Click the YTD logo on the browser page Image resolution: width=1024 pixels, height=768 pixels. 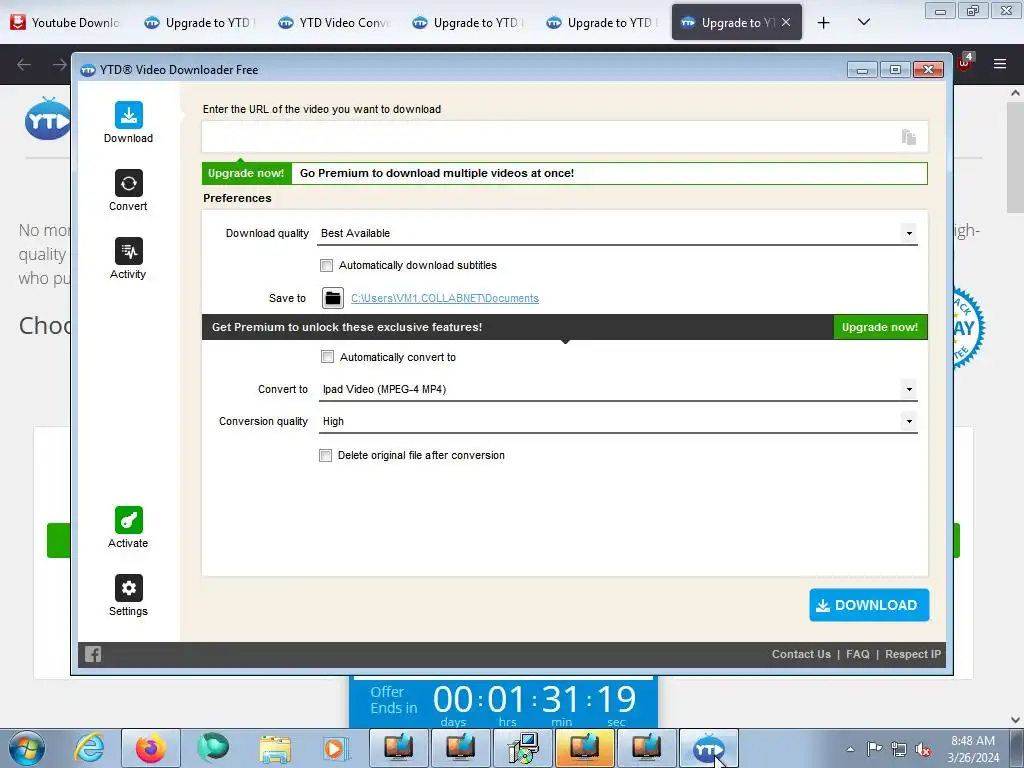[x=47, y=120]
